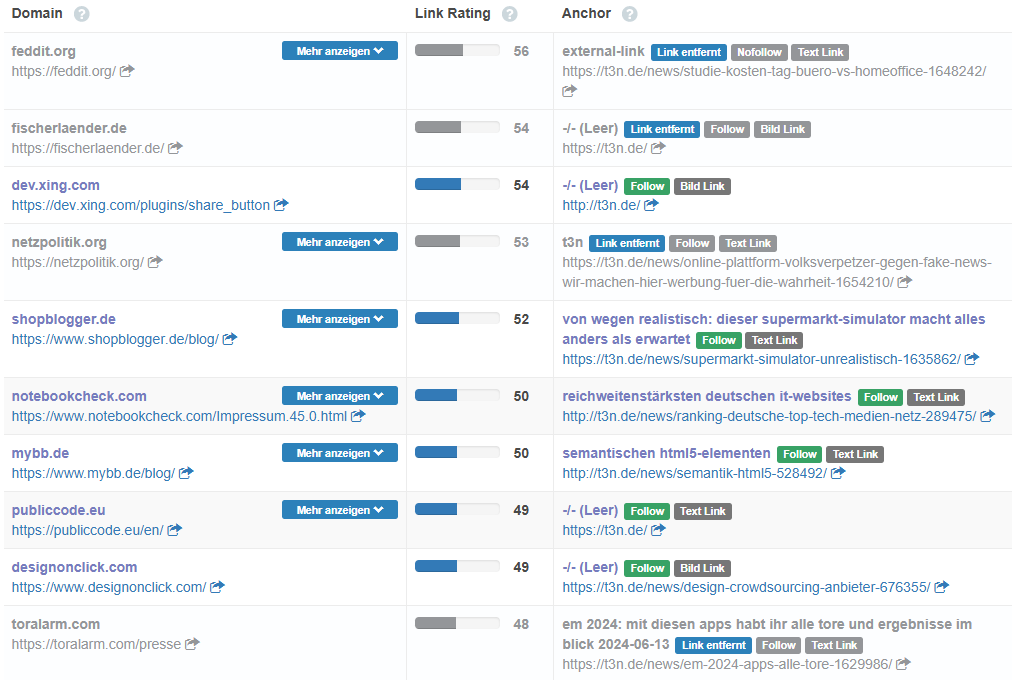Click external icon after notebookcheck Impressum URL
Image resolution: width=1016 pixels, height=680 pixels.
pos(358,416)
